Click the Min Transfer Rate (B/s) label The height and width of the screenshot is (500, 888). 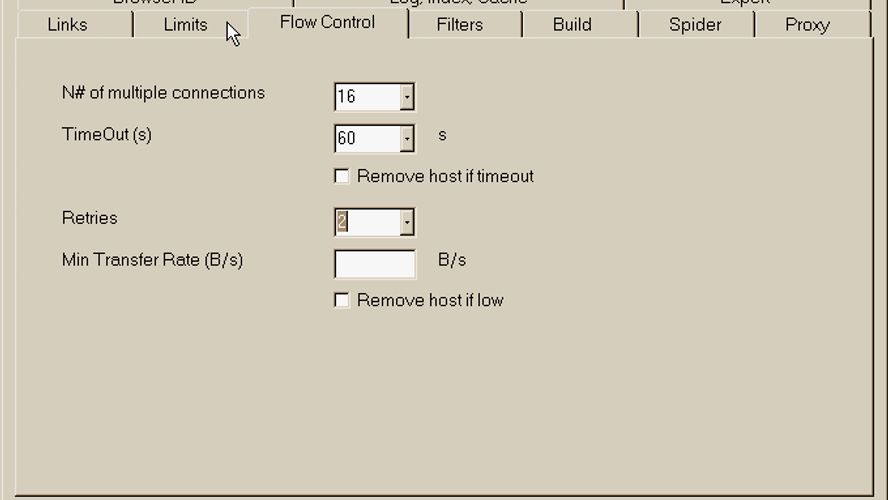[x=152, y=260]
